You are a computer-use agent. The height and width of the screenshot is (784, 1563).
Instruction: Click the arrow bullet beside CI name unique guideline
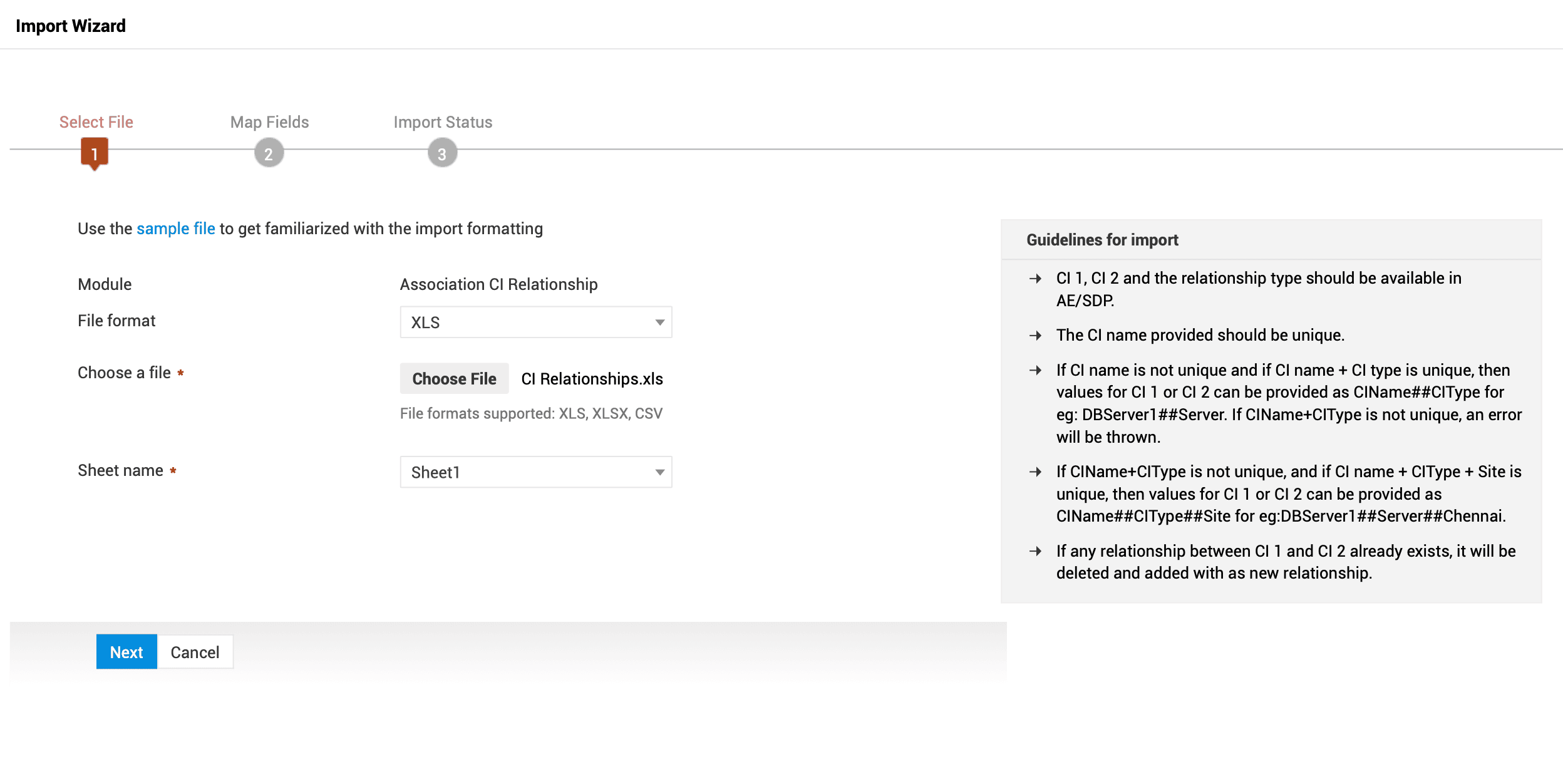coord(1035,336)
